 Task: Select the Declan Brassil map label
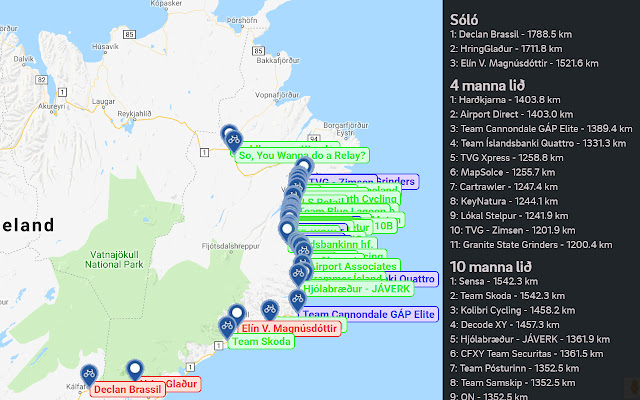tap(127, 389)
